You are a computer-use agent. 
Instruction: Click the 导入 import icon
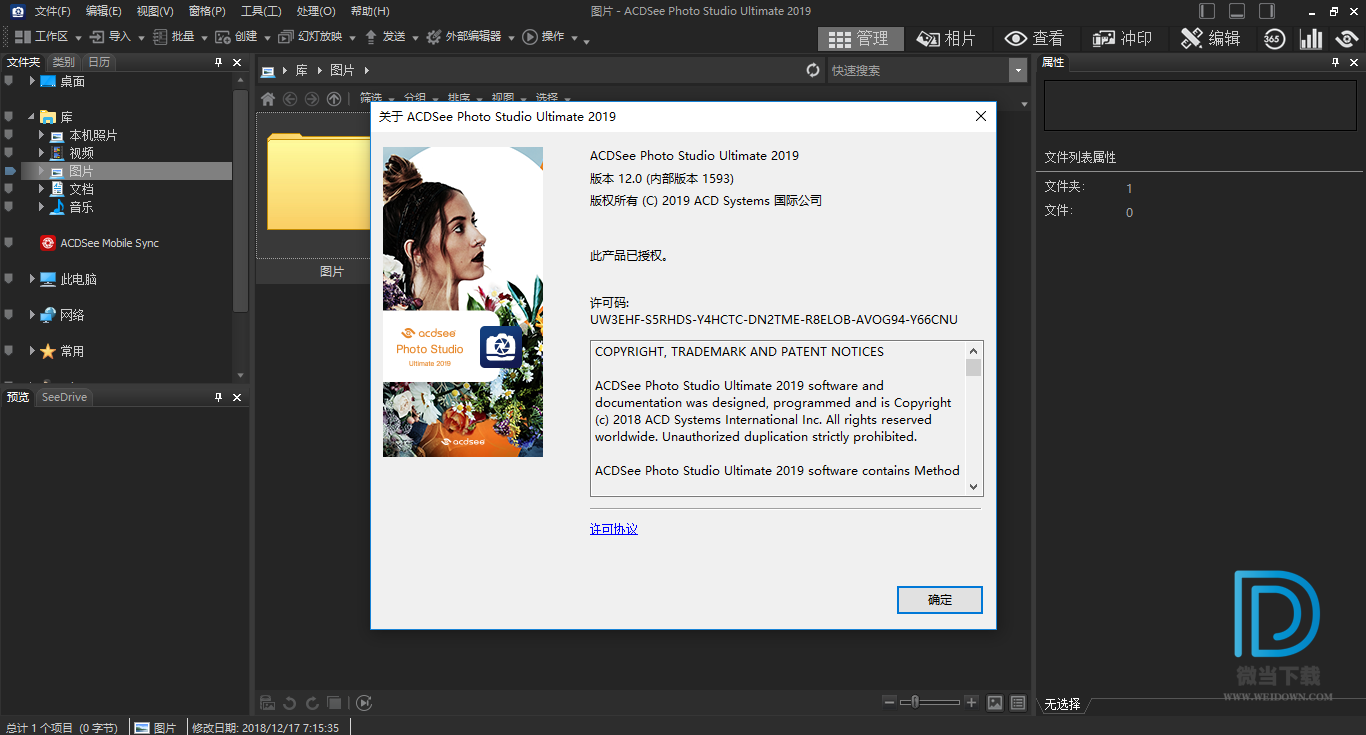click(x=97, y=37)
